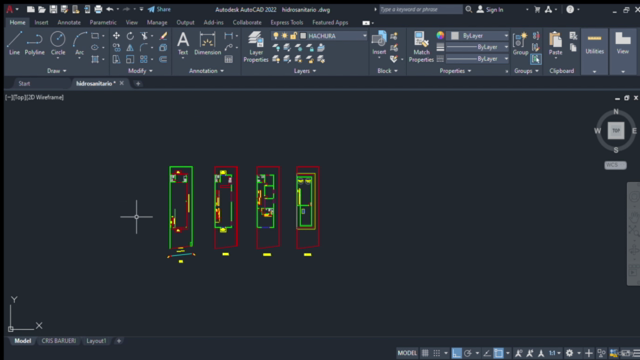Toggle layer on/off lightbulb icon
The height and width of the screenshot is (360, 640).
click(276, 36)
